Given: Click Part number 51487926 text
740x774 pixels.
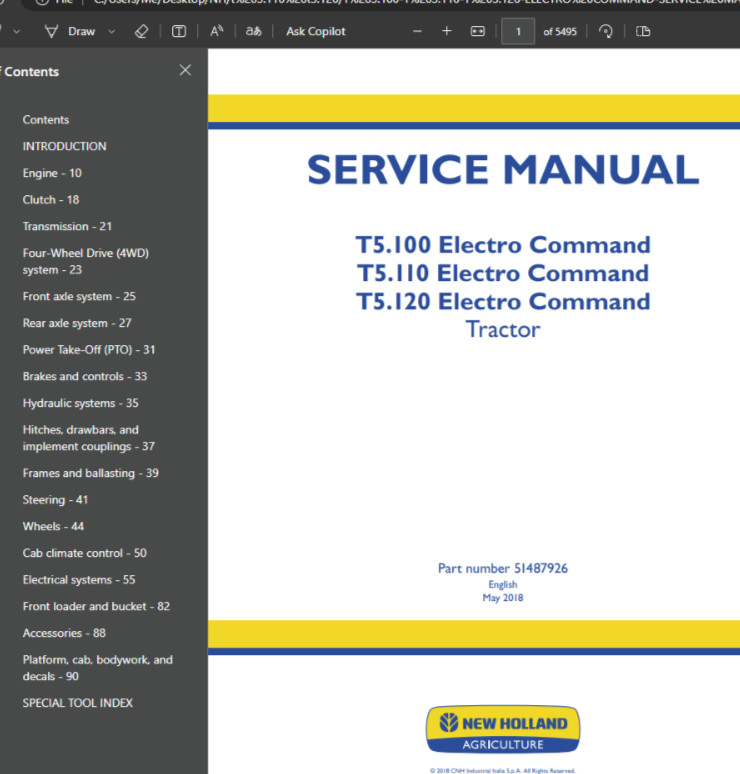Looking at the screenshot, I should (x=503, y=569).
